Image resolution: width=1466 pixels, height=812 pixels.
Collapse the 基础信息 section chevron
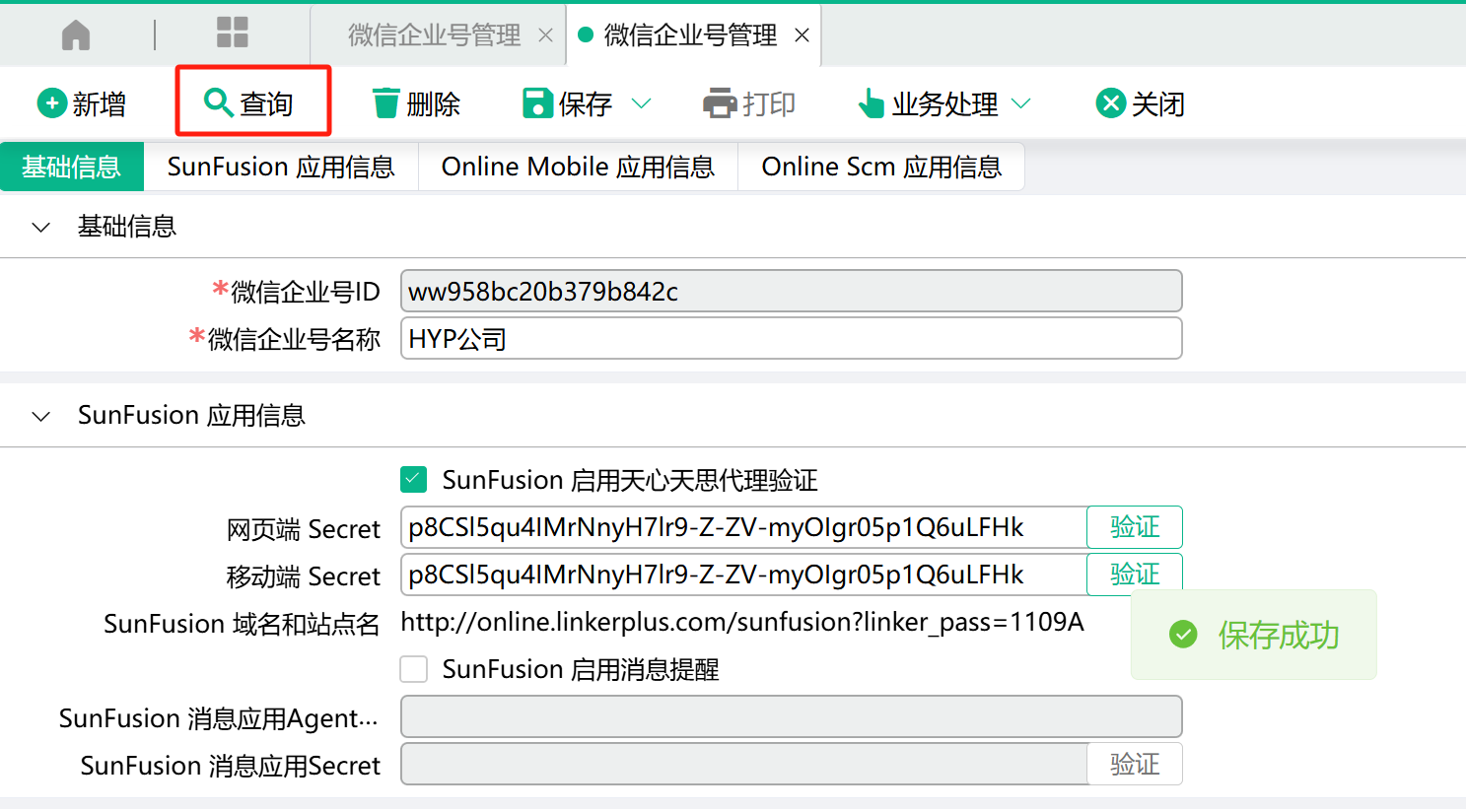pyautogui.click(x=41, y=228)
